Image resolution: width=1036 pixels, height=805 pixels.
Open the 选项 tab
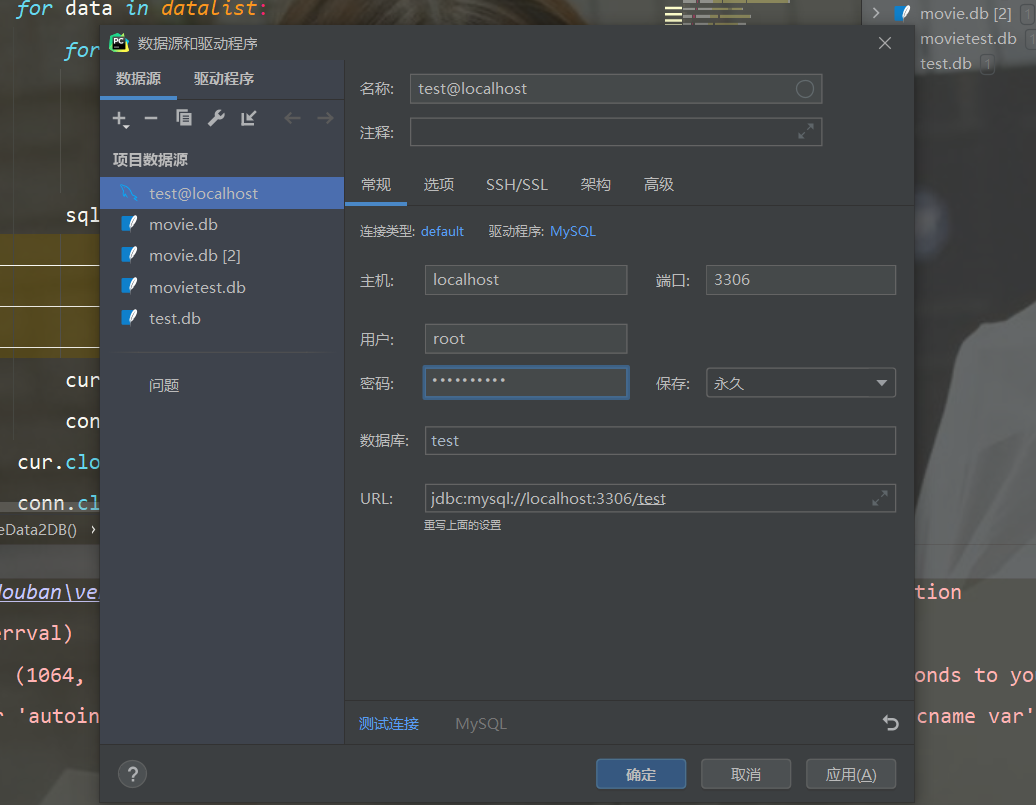click(439, 185)
